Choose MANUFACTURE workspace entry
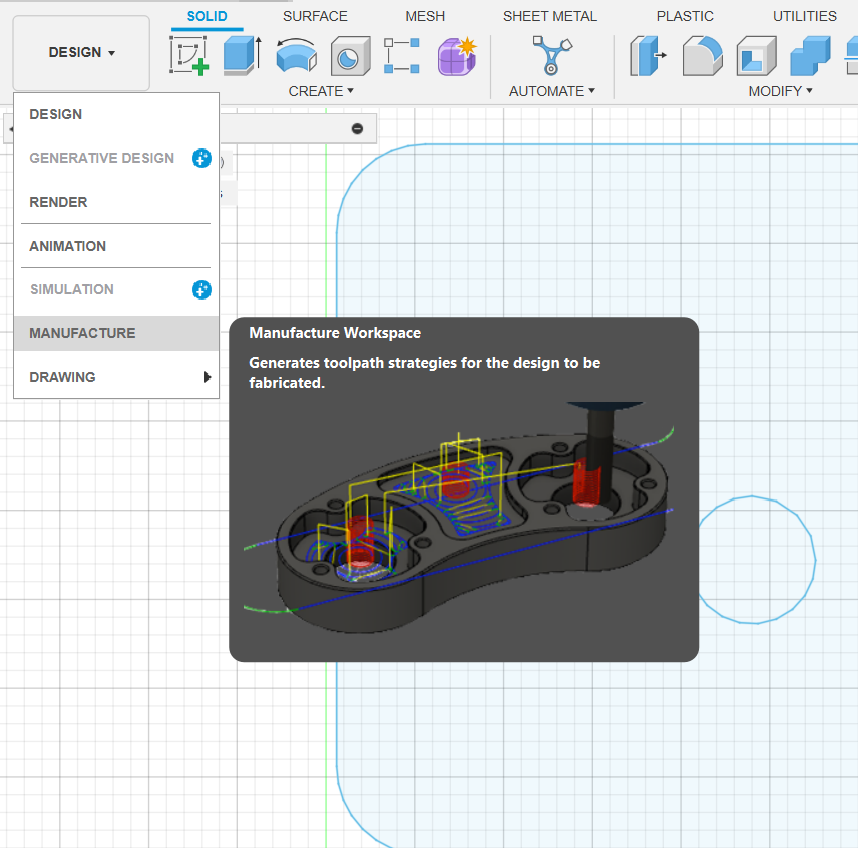 117,333
